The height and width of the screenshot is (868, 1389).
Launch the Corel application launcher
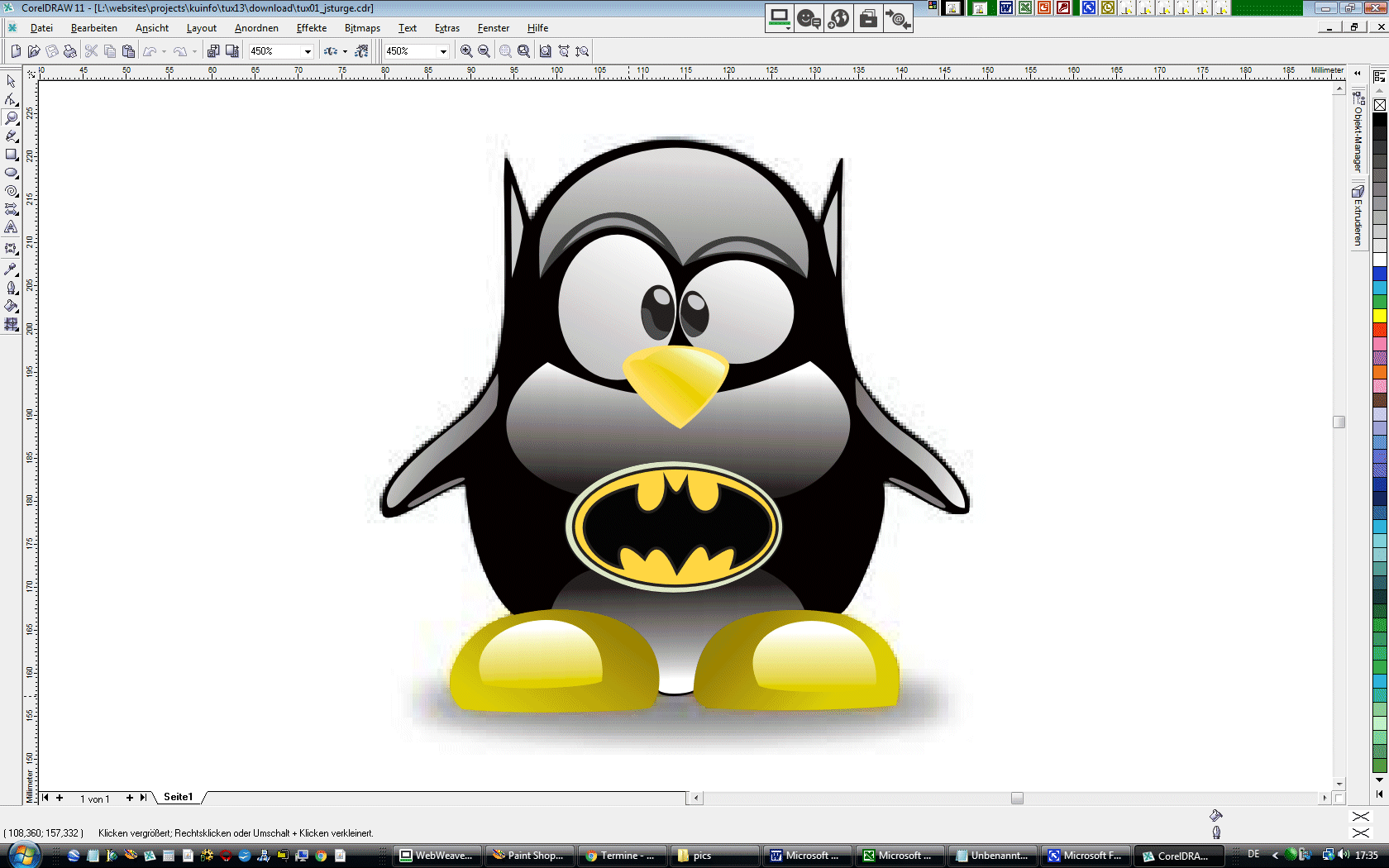click(330, 51)
